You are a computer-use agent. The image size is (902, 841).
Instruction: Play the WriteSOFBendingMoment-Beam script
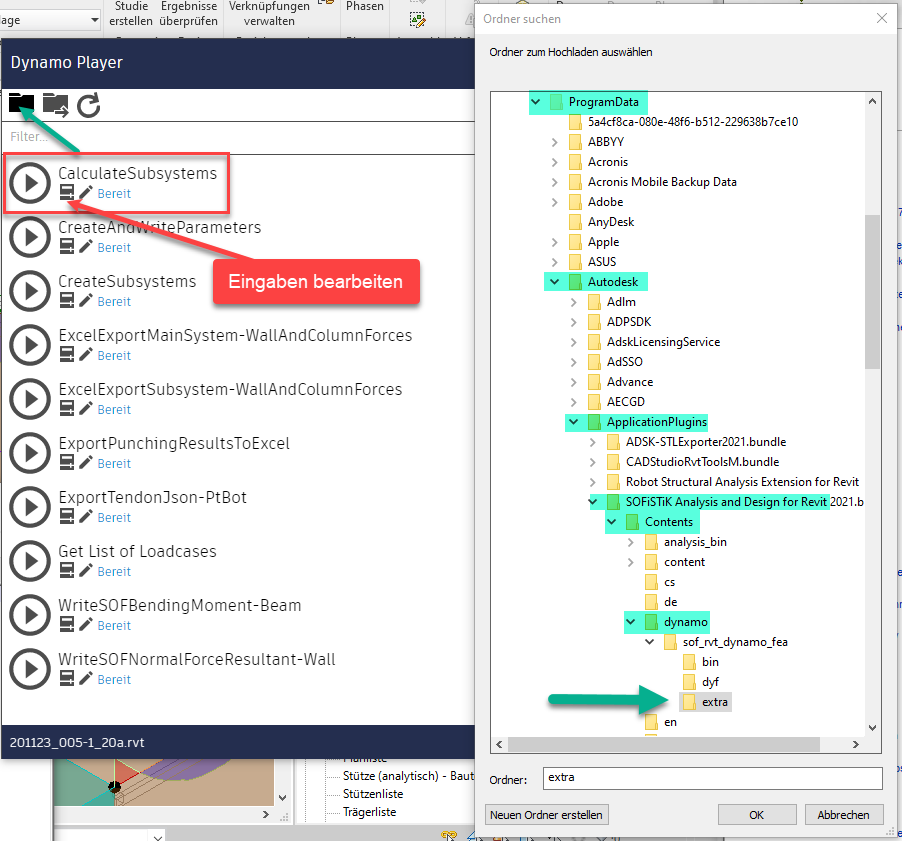31,615
